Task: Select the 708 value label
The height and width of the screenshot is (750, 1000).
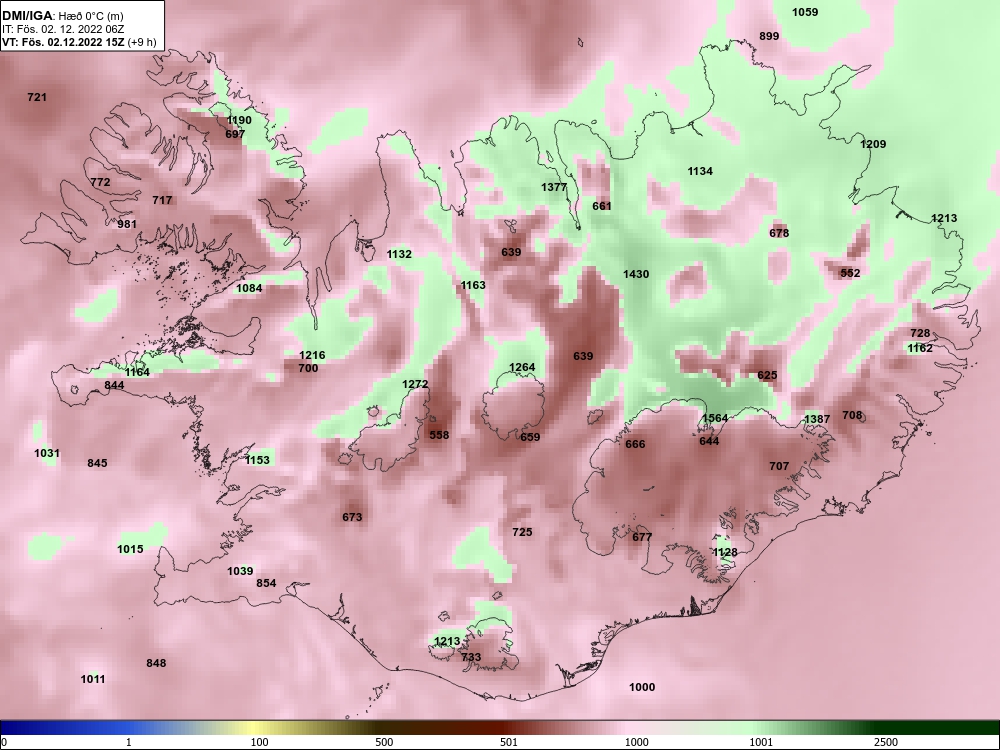Action: pos(853,416)
